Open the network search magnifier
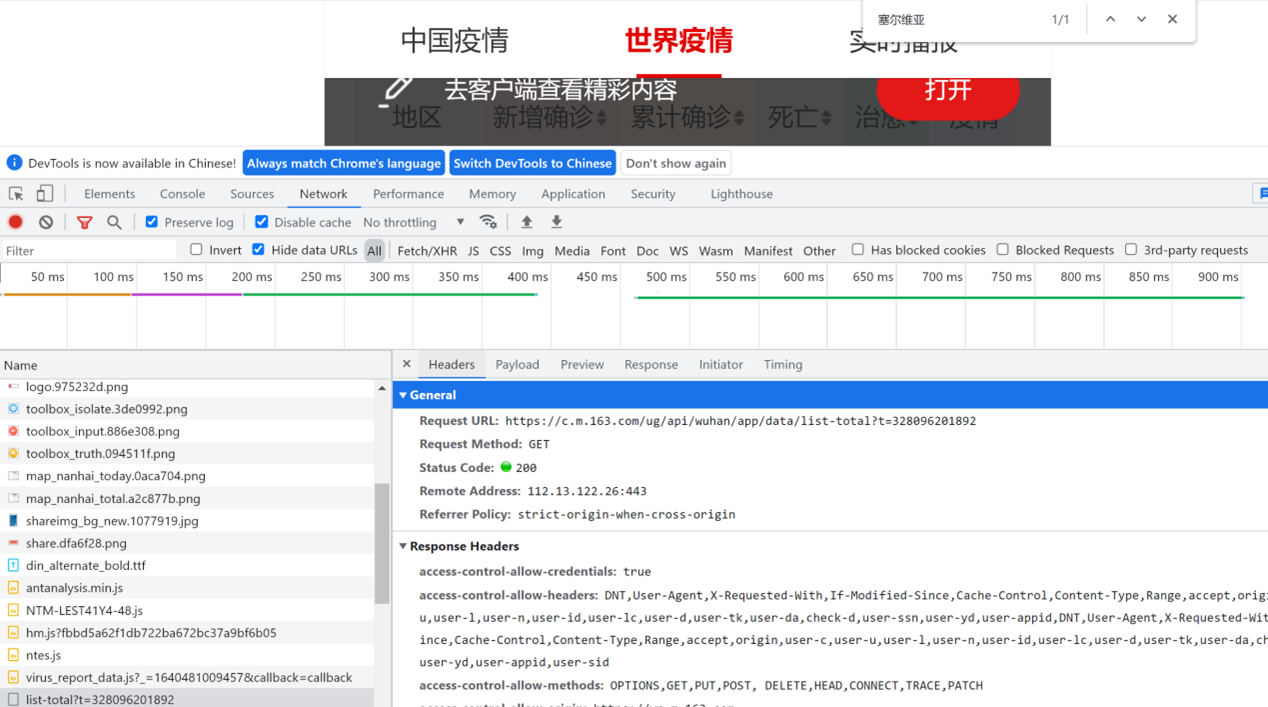Image resolution: width=1268 pixels, height=707 pixels. click(x=114, y=222)
